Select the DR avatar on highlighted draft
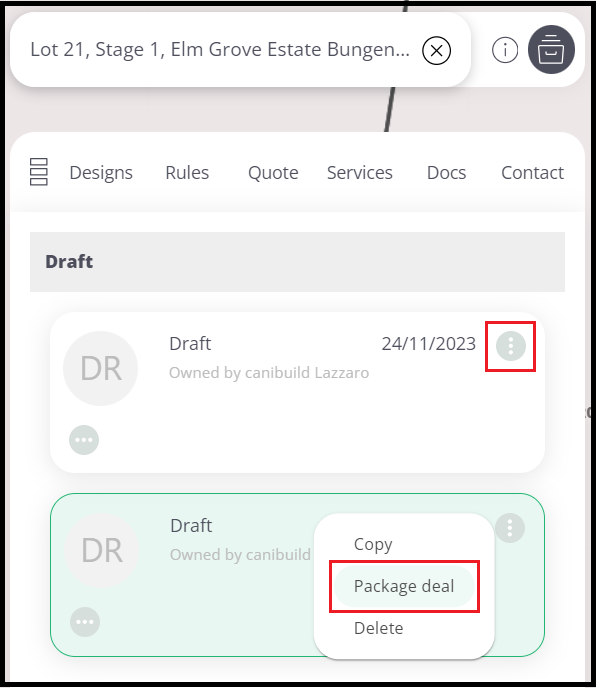The width and height of the screenshot is (596, 688). click(102, 550)
